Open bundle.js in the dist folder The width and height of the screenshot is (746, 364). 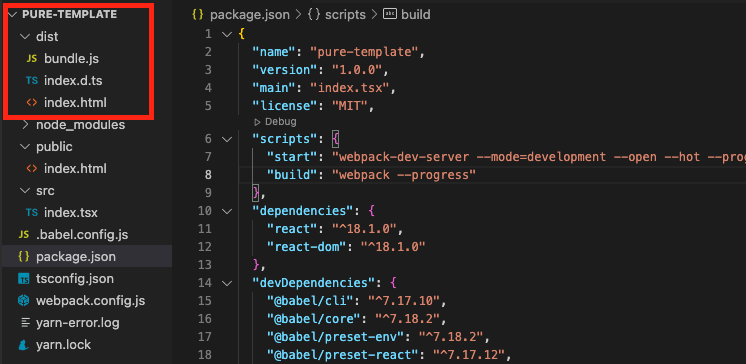click(x=71, y=59)
